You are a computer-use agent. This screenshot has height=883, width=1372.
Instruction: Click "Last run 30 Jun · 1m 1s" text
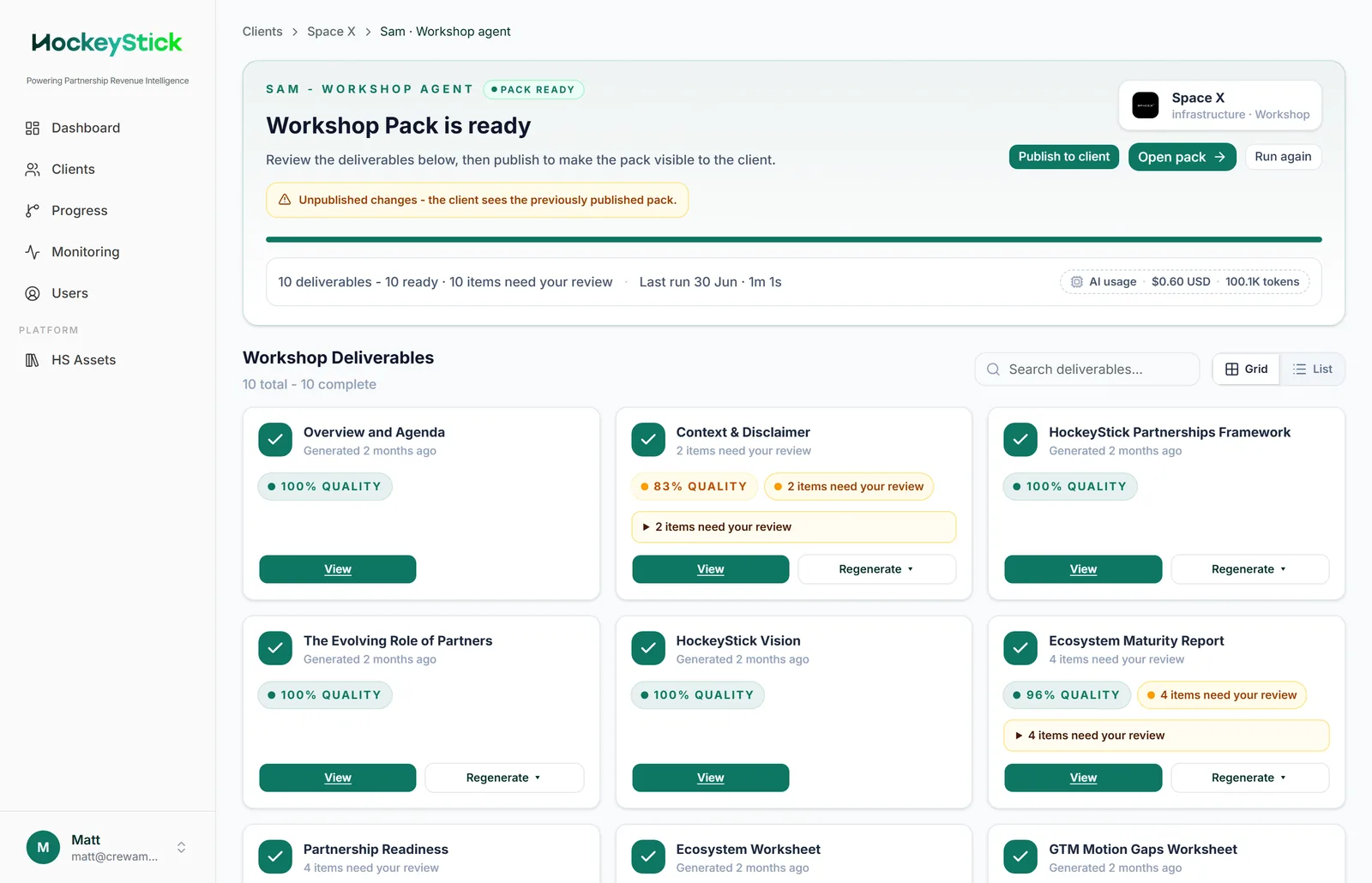[x=710, y=282]
